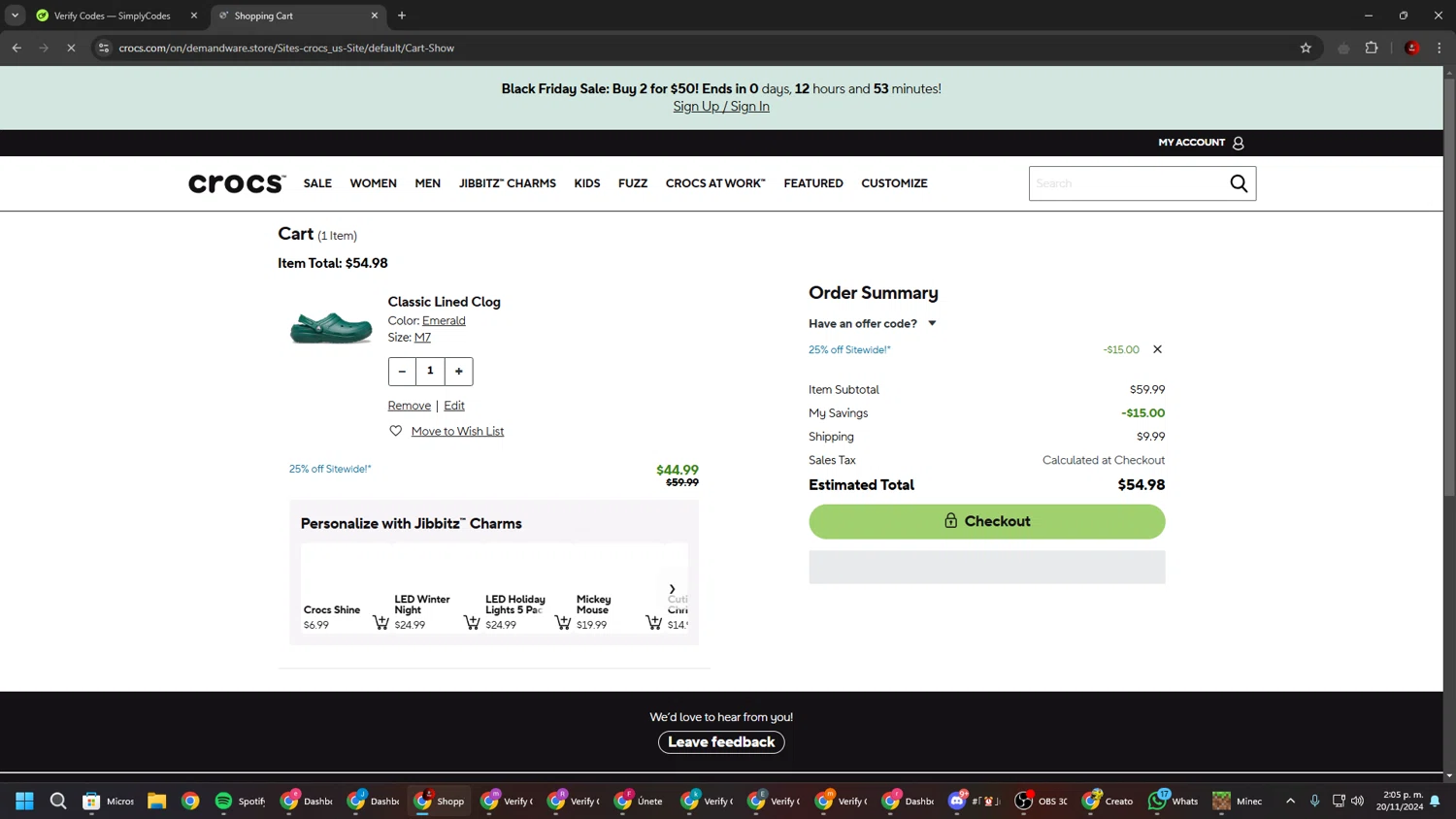The height and width of the screenshot is (819, 1456).
Task: Open browser extensions puzzle icon
Action: point(1372,48)
